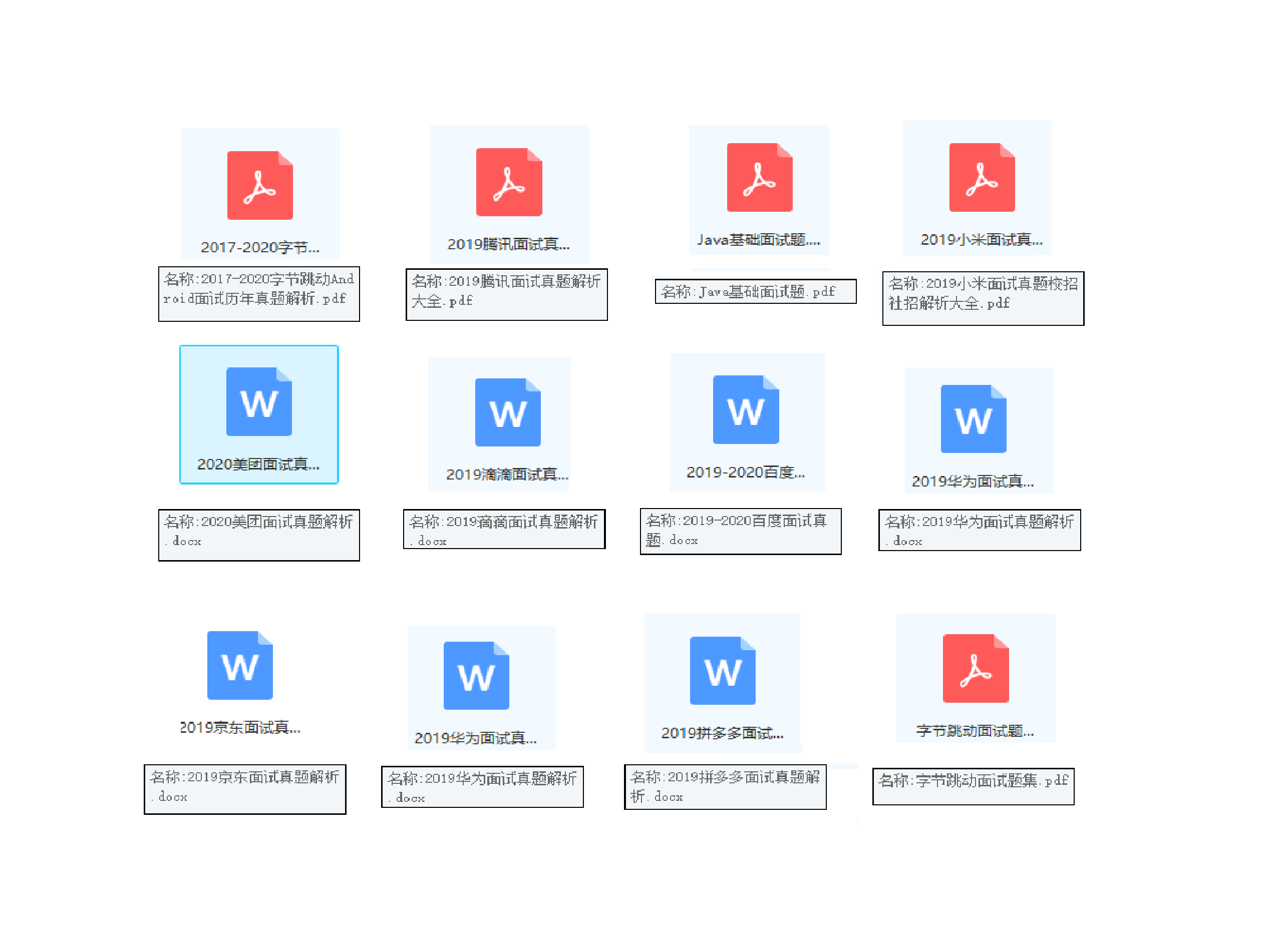
Task: Select the Java基础面试题 PDF icon
Action: 759,178
